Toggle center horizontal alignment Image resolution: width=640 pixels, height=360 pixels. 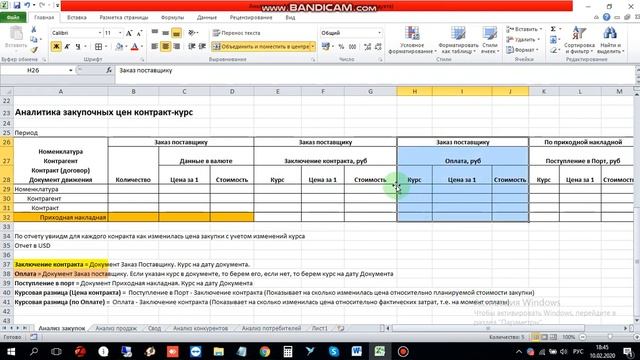tap(165, 47)
